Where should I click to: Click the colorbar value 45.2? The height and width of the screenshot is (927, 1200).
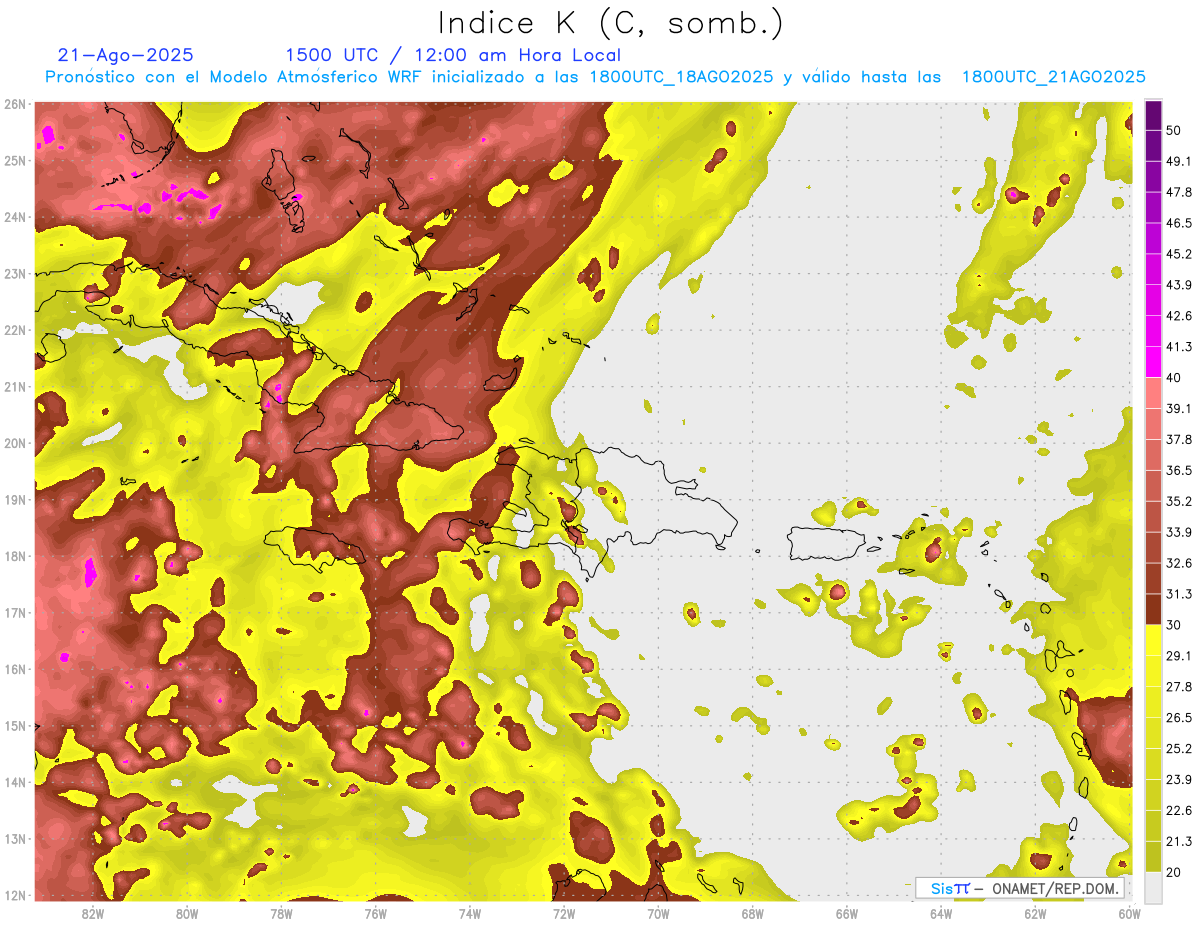(x=1179, y=254)
